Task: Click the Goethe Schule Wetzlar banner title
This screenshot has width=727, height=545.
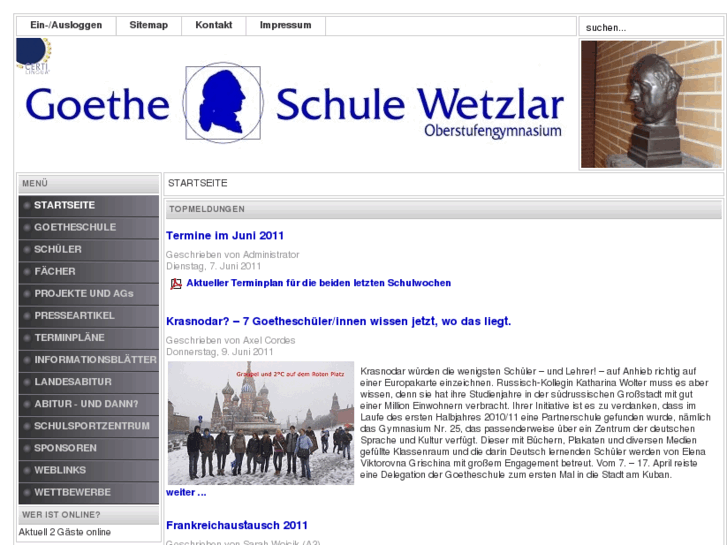Action: (295, 105)
